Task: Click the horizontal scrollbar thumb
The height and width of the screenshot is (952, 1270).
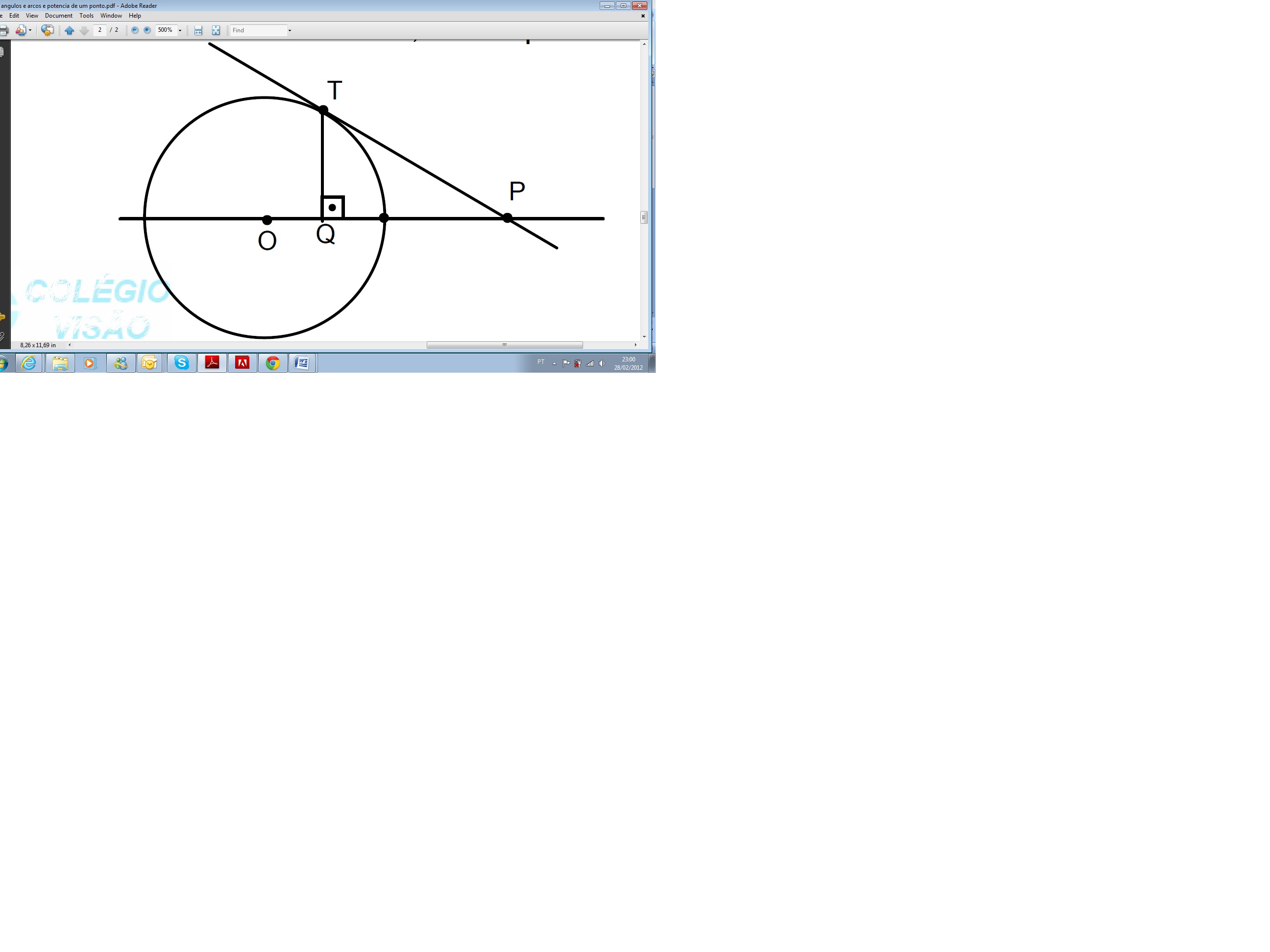Action: 504,345
